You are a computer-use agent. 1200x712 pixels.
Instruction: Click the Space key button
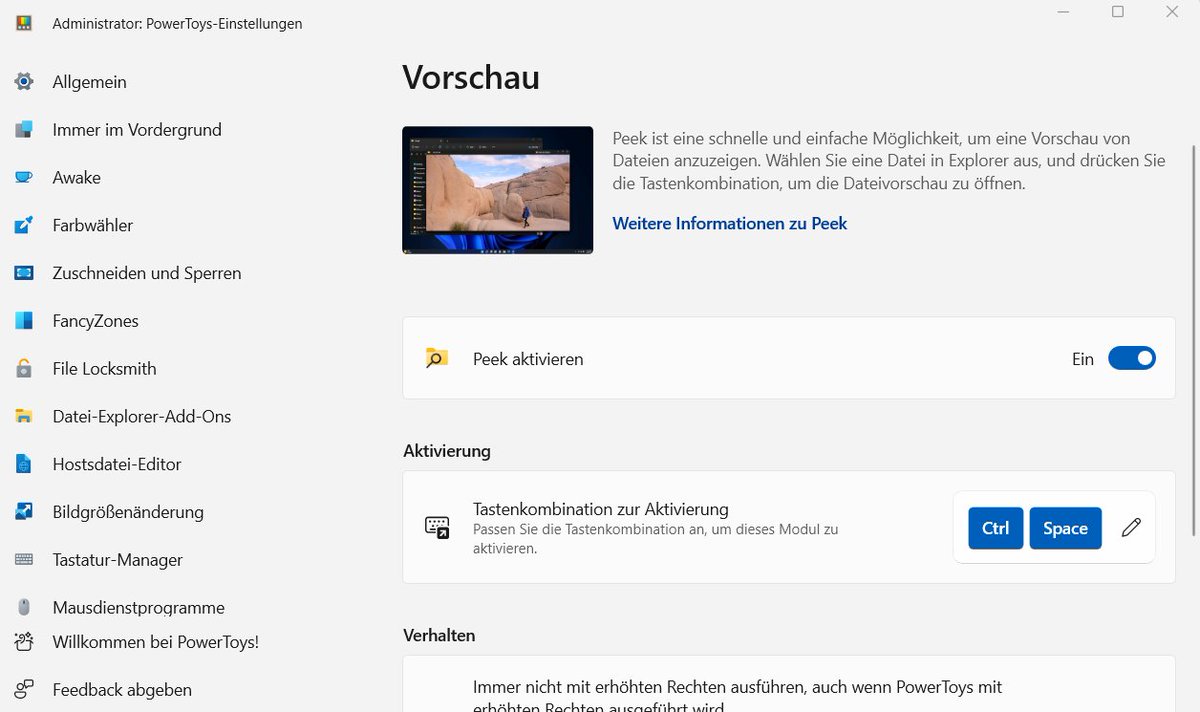point(1065,528)
